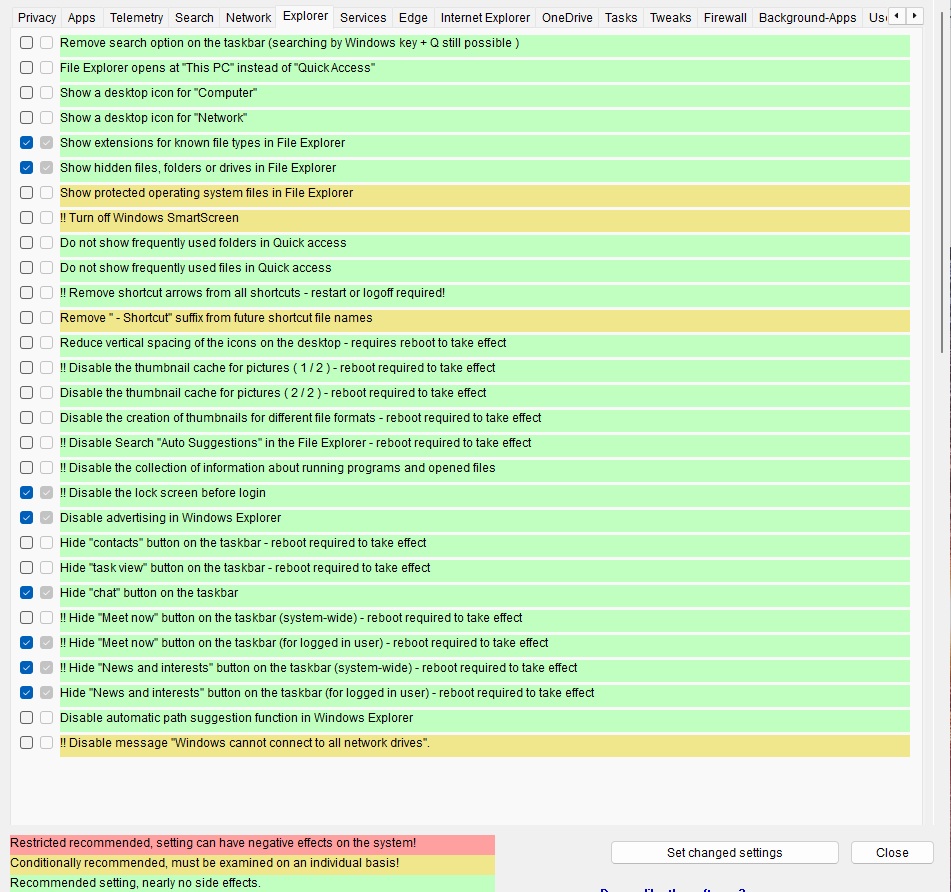The image size is (951, 892).
Task: Check left box for Hide "task view" button
Action: point(27,568)
